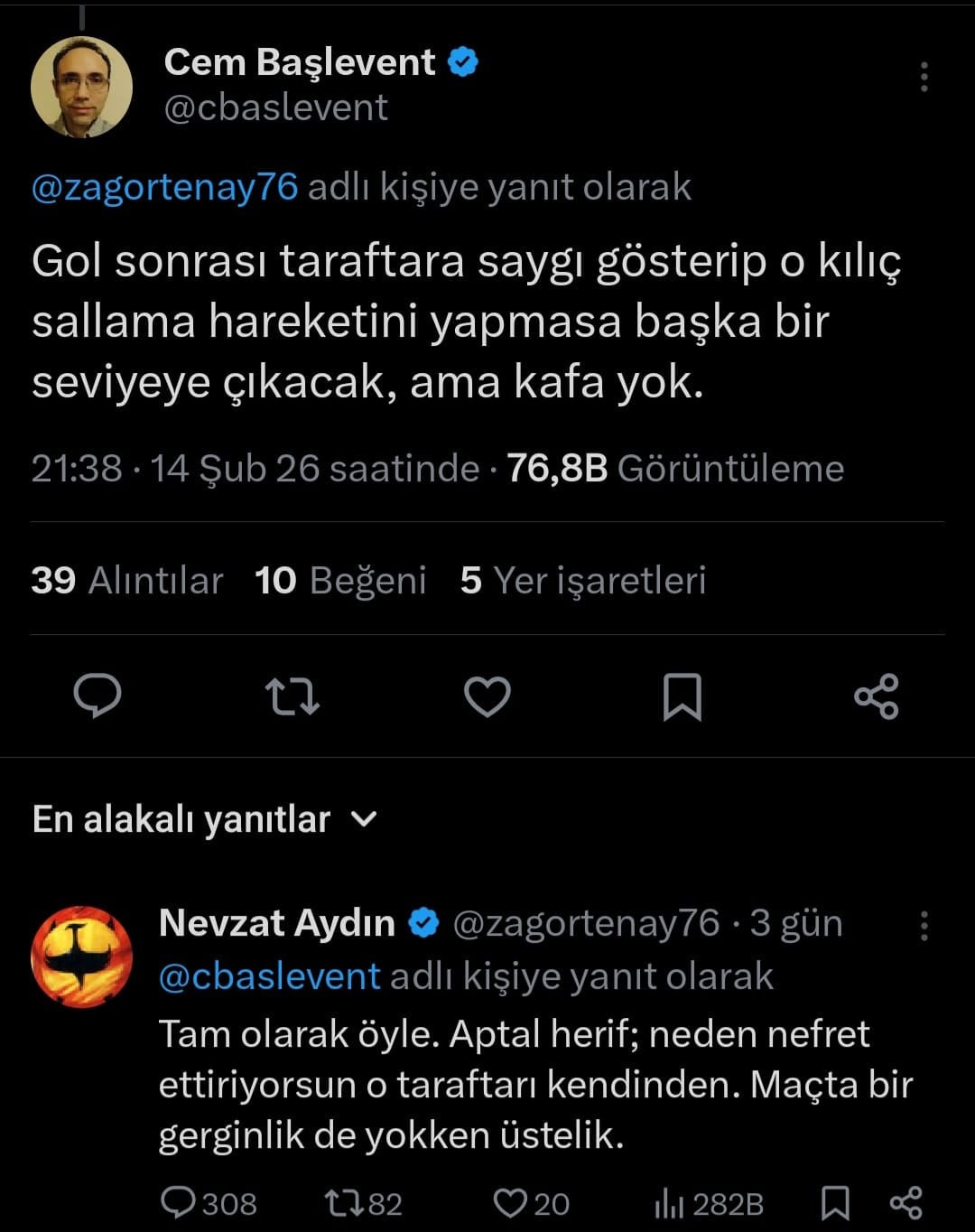Like the main tweet with the heart
The width and height of the screenshot is (975, 1232).
point(487,696)
